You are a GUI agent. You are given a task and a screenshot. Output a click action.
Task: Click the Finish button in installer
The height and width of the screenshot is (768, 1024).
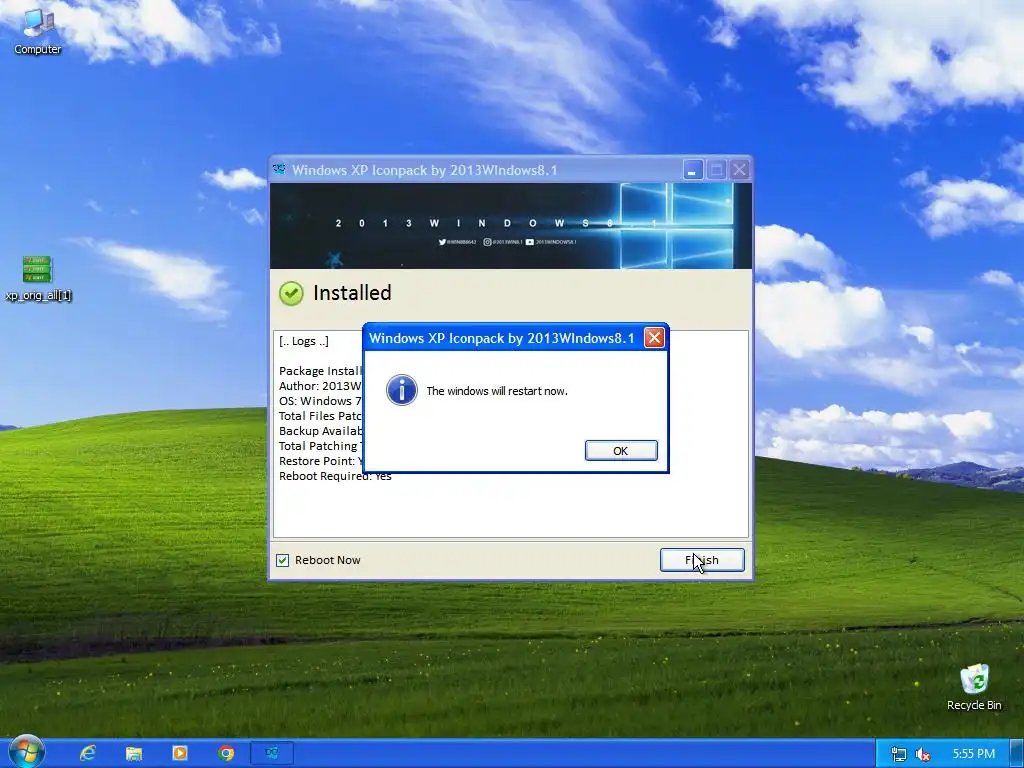(x=702, y=560)
